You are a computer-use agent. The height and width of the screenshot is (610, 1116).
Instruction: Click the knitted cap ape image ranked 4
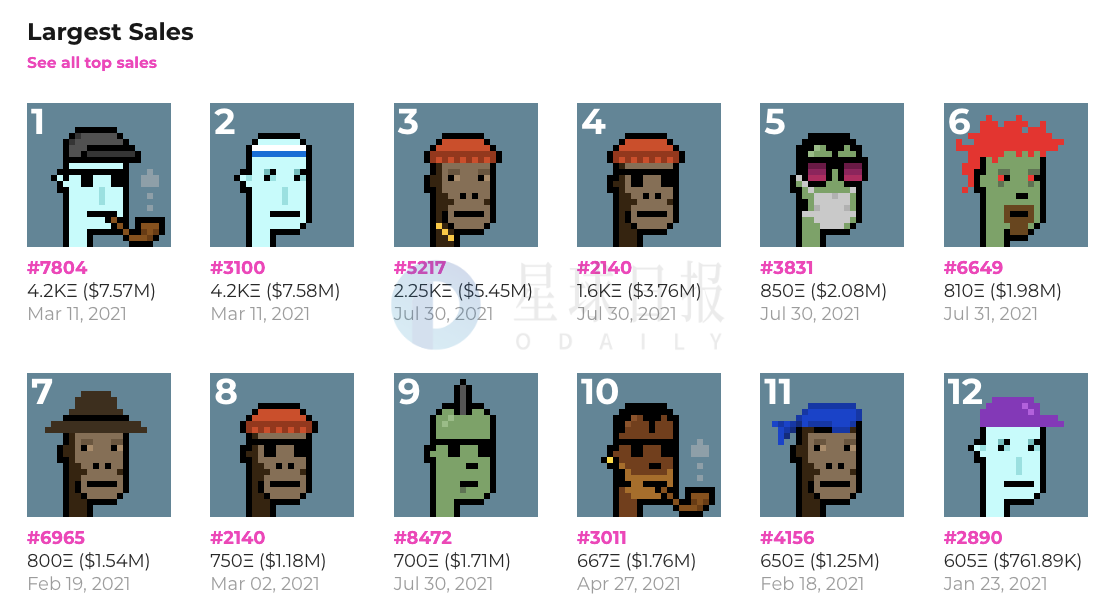[x=648, y=175]
